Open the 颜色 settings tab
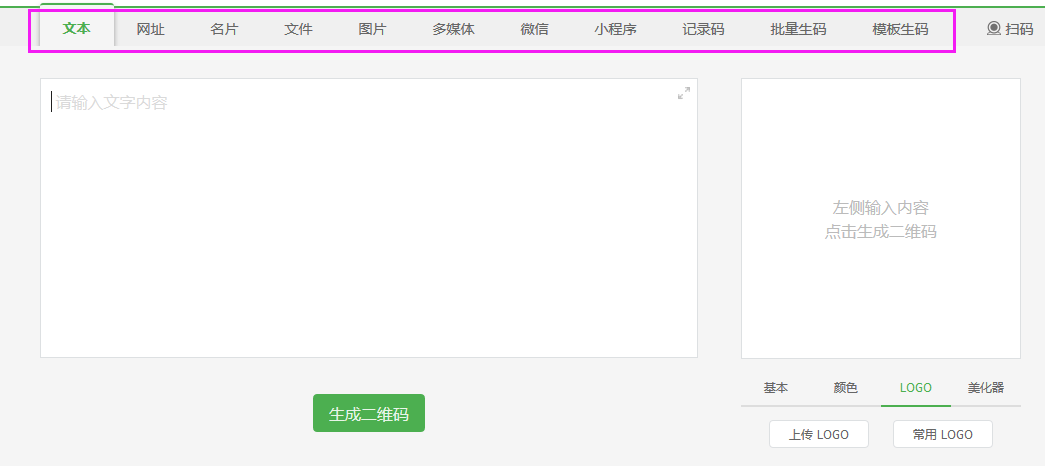 coord(846,388)
